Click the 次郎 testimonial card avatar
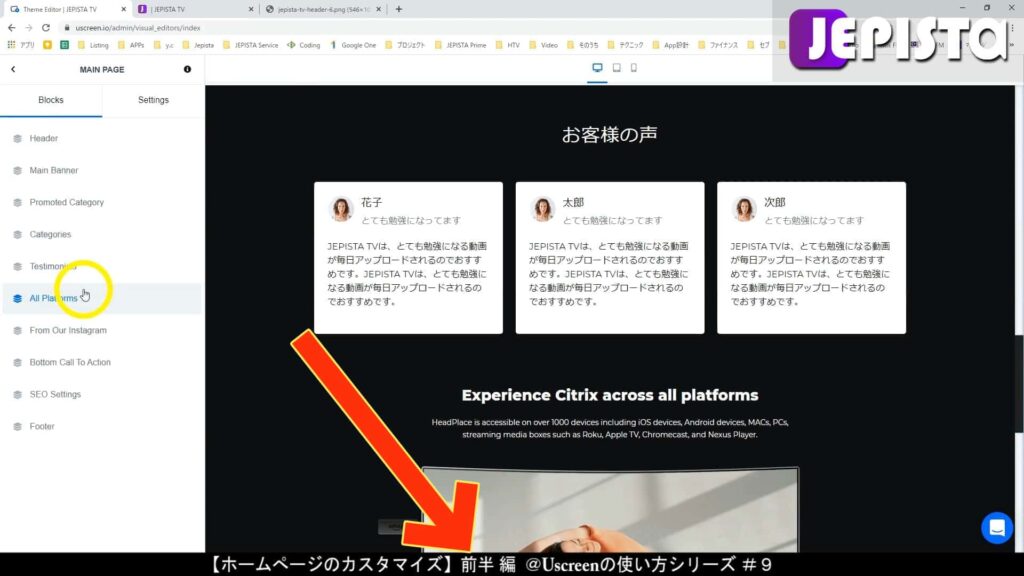 pyautogui.click(x=744, y=209)
